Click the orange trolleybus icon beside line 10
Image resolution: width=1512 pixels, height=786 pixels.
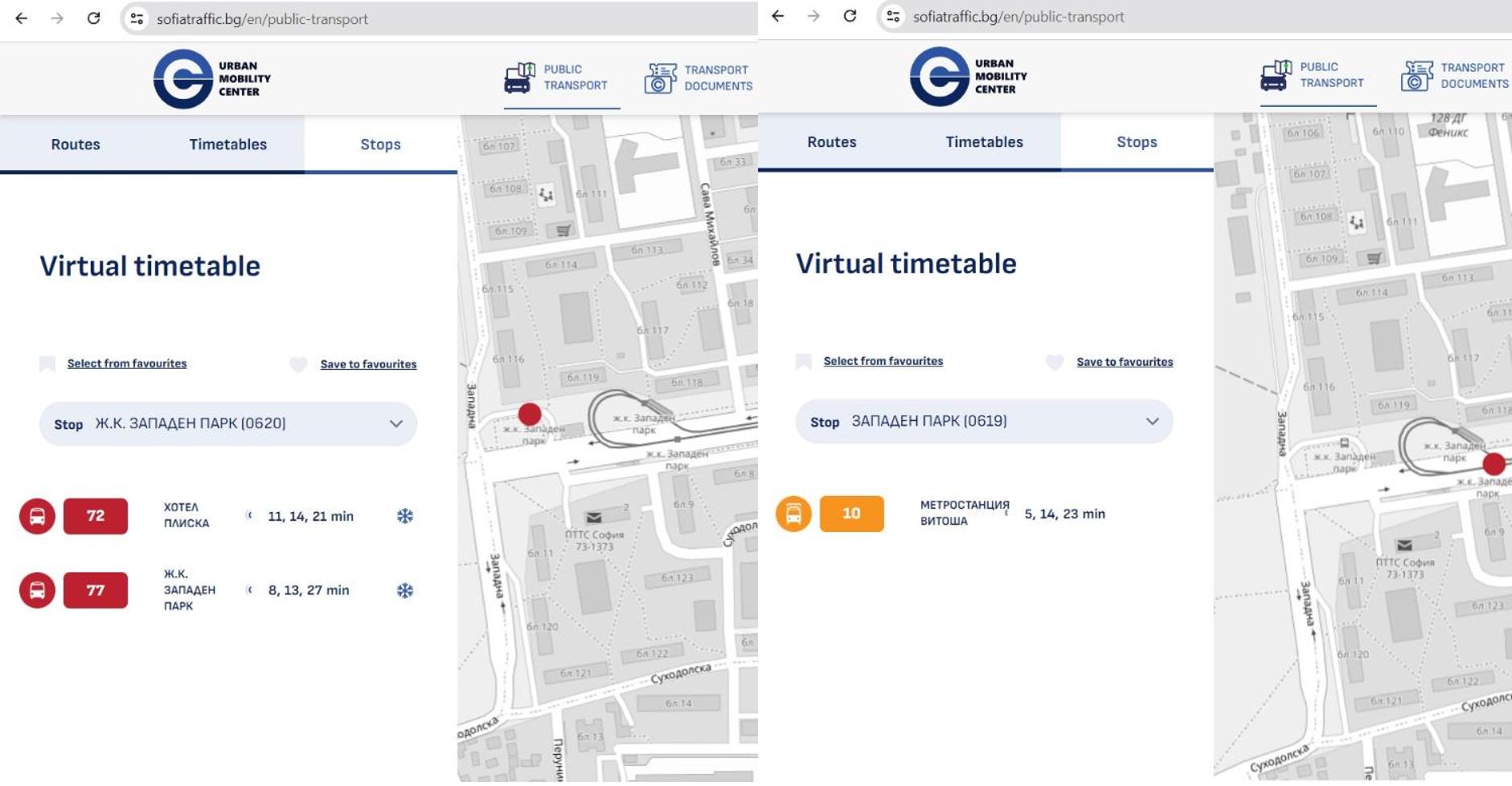793,514
